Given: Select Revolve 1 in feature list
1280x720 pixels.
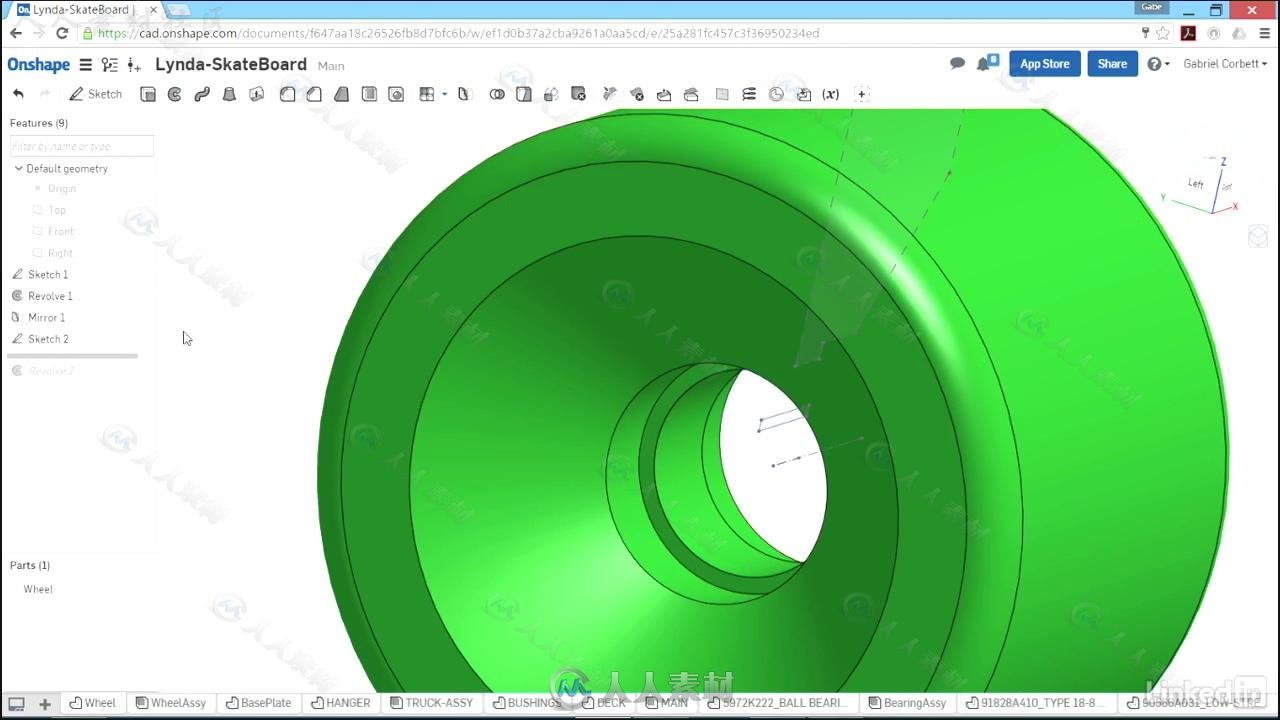Looking at the screenshot, I should click(50, 296).
